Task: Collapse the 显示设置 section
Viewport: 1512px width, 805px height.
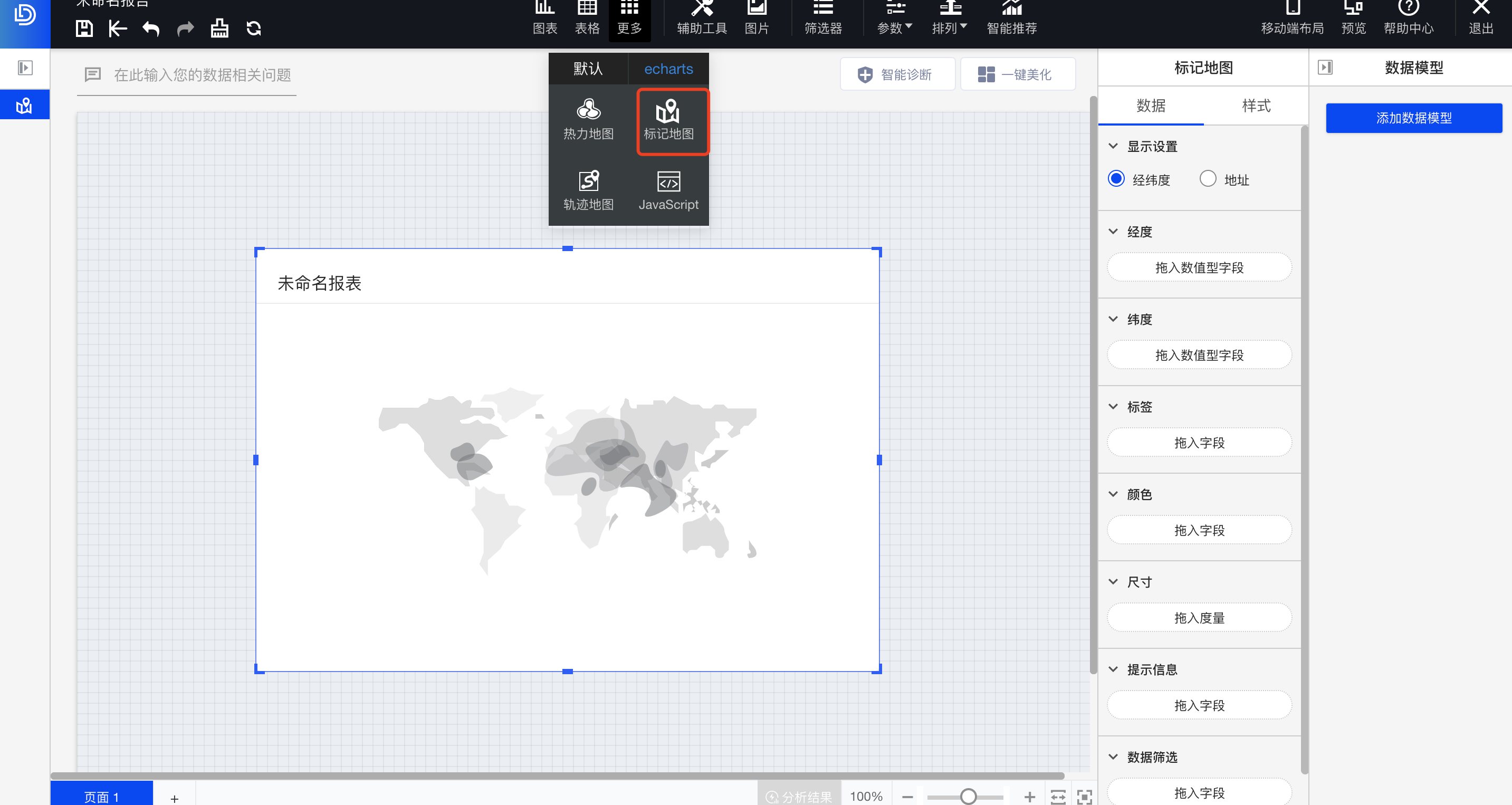Action: [x=1113, y=146]
